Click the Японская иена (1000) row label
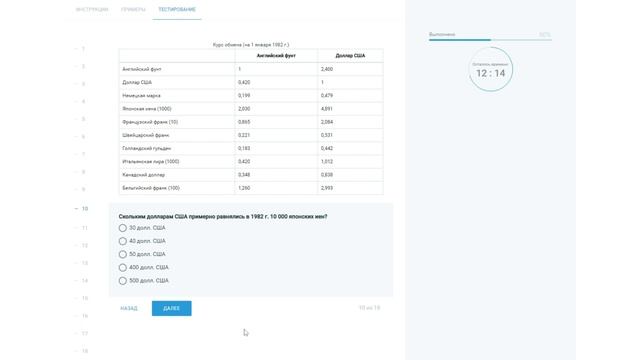Screen dimensions: 640x360 [x=147, y=109]
